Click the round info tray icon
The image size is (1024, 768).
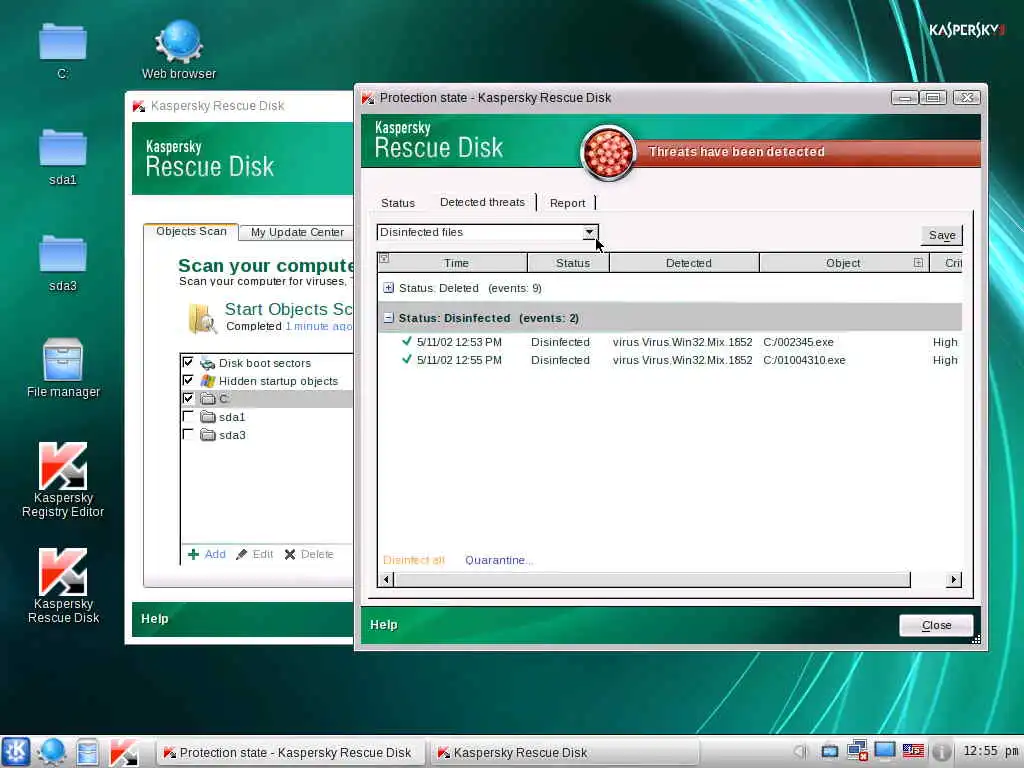pyautogui.click(x=941, y=752)
